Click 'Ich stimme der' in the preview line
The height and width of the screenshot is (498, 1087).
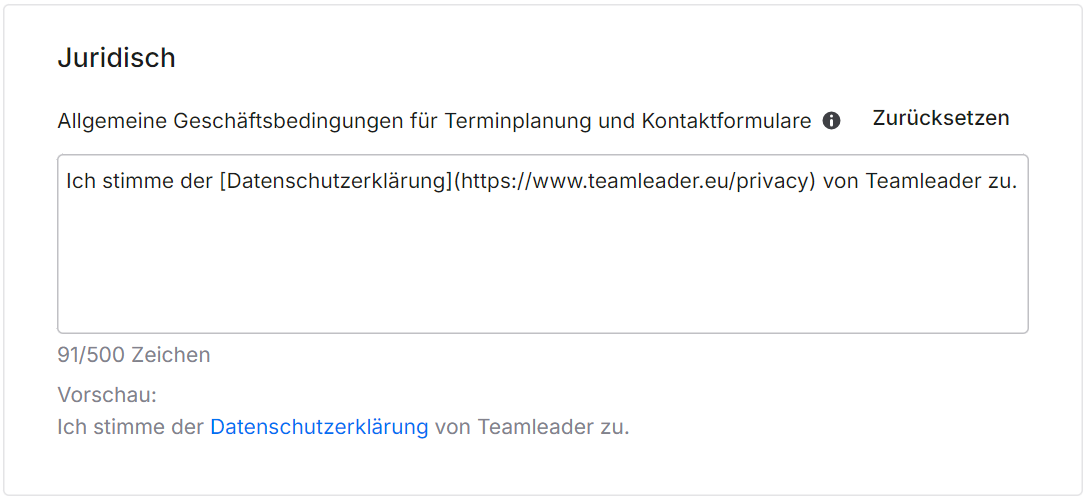point(131,427)
